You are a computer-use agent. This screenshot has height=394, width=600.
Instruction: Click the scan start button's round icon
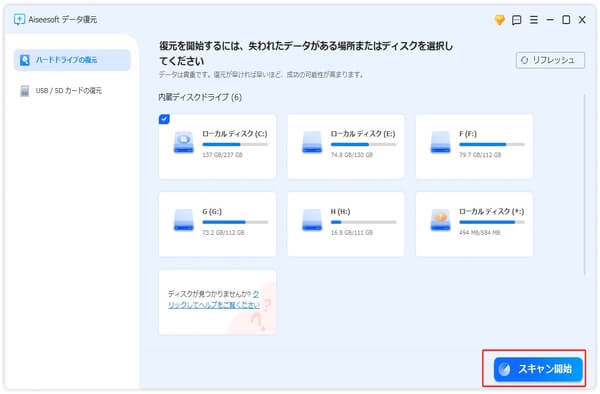tap(505, 370)
